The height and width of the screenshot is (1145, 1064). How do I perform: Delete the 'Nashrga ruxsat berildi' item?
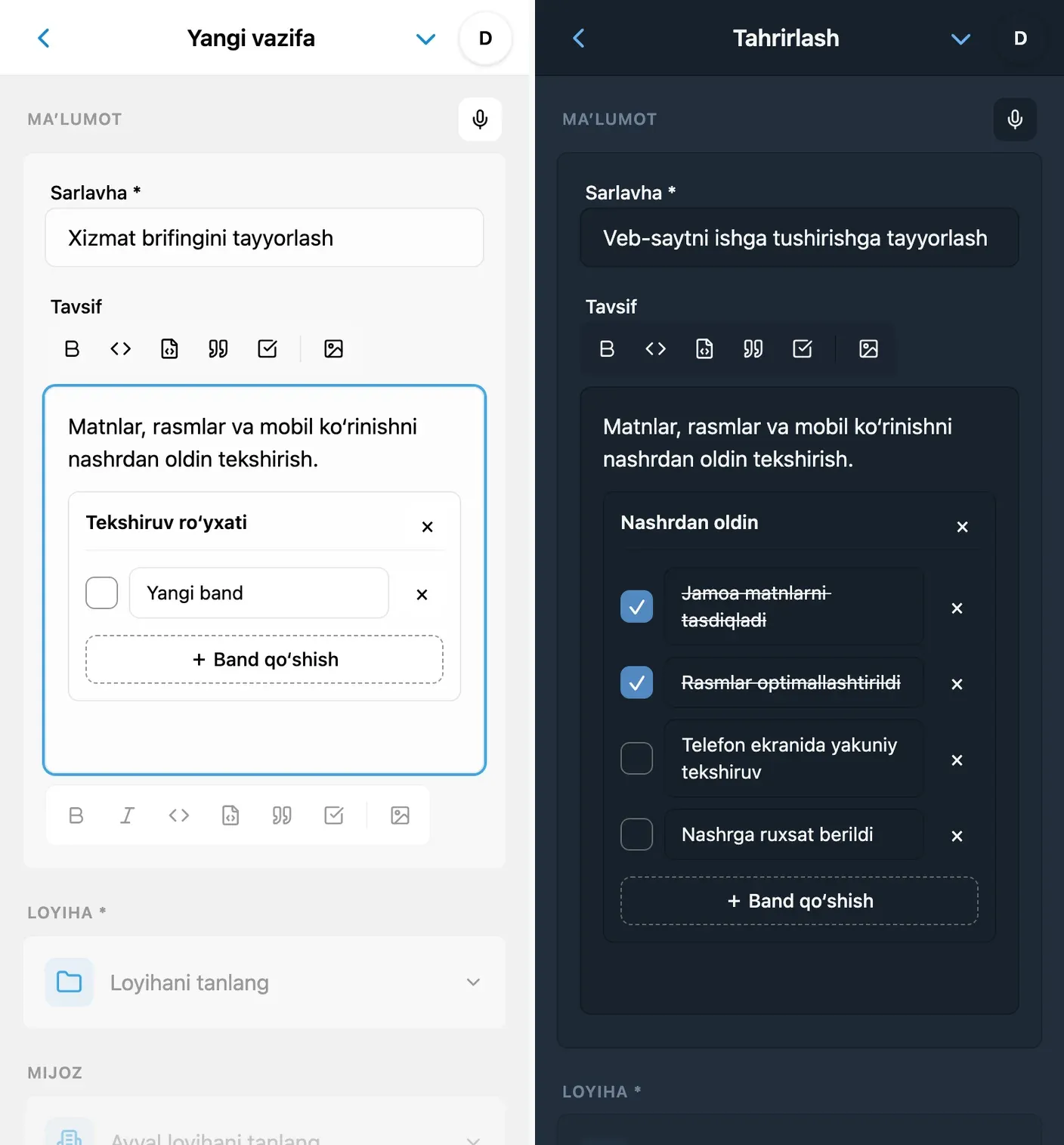[x=957, y=836]
